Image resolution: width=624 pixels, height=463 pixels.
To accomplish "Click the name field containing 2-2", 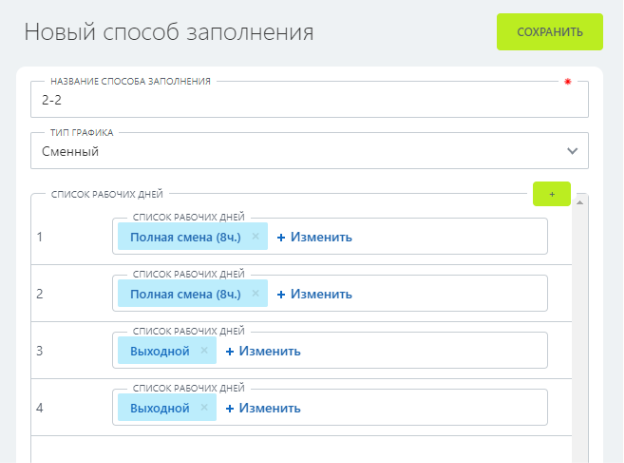I will [x=300, y=101].
